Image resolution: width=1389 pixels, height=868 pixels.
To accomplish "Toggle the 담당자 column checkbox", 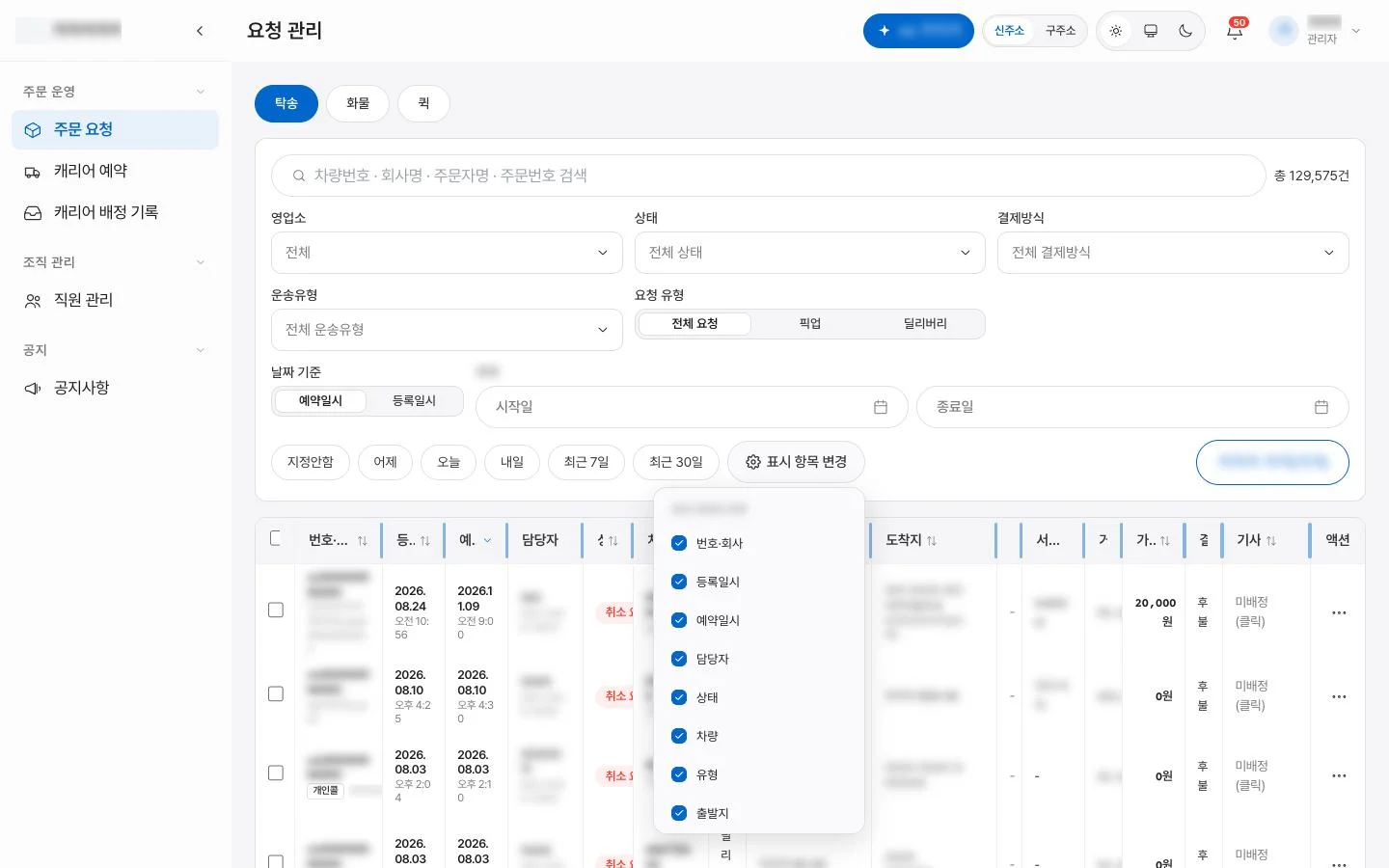I will [679, 659].
